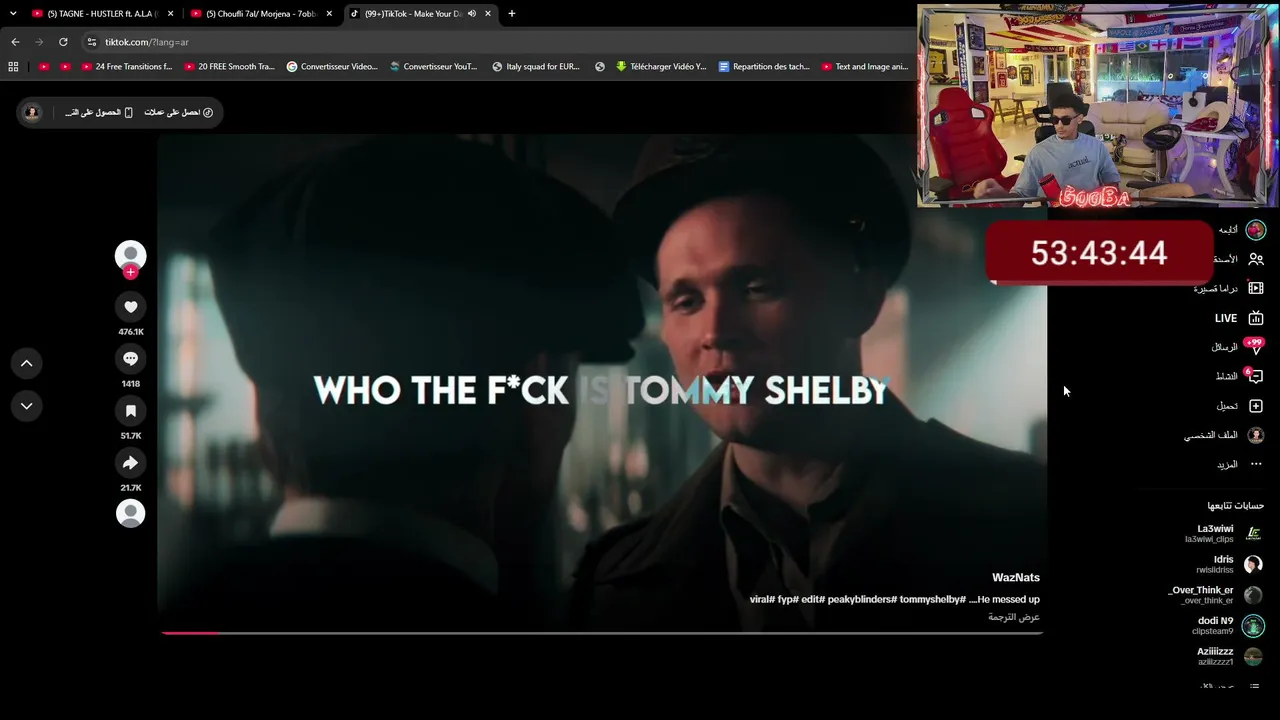Open messages with the +99 badge
The width and height of the screenshot is (1280, 720).
coord(1255,347)
